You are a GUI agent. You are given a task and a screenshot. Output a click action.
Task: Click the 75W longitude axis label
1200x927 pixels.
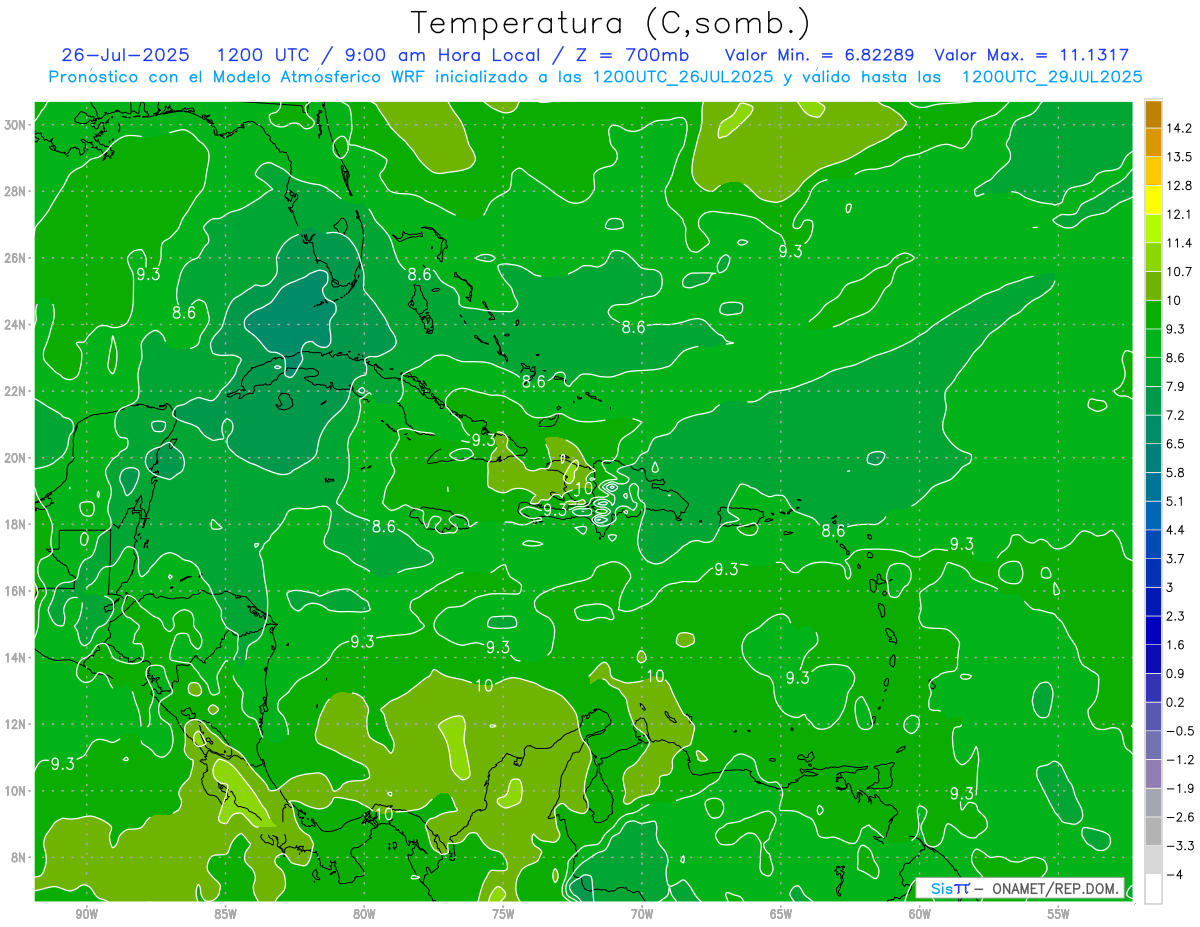503,914
